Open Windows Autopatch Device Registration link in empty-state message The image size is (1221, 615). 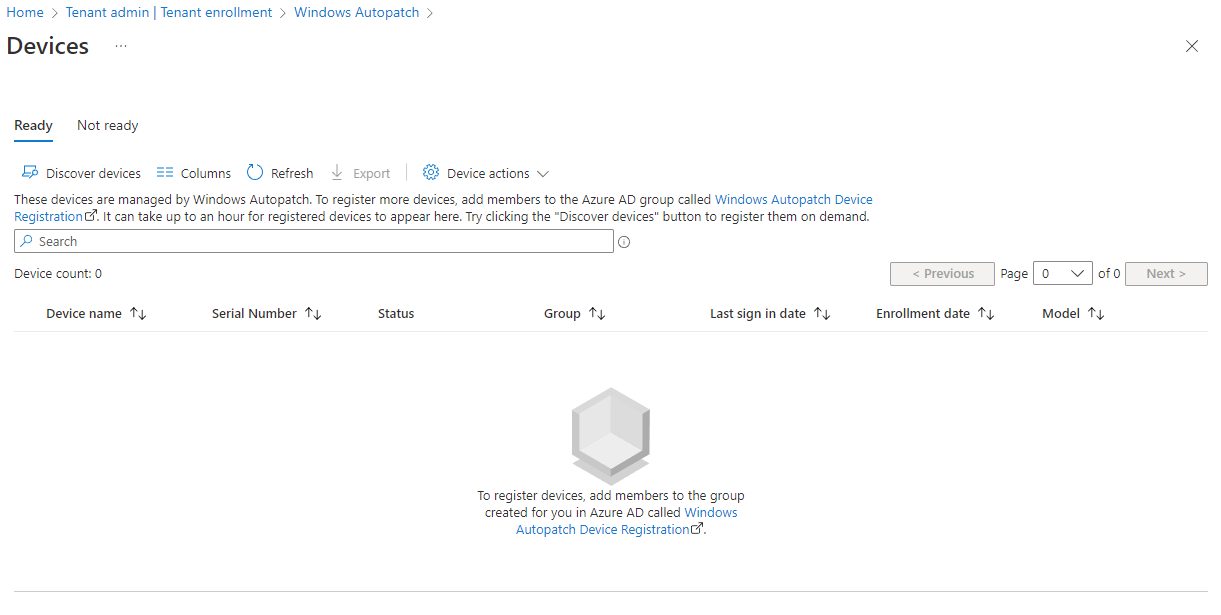tap(626, 521)
